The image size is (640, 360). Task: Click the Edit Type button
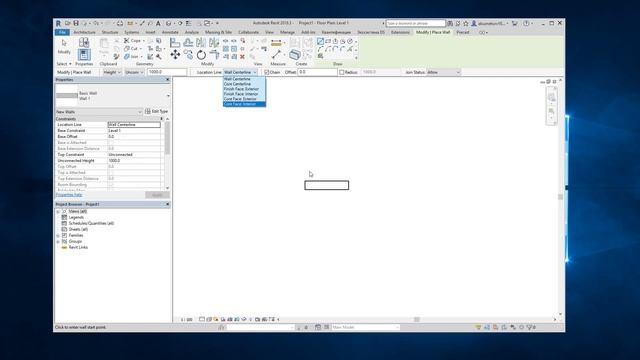pos(156,111)
